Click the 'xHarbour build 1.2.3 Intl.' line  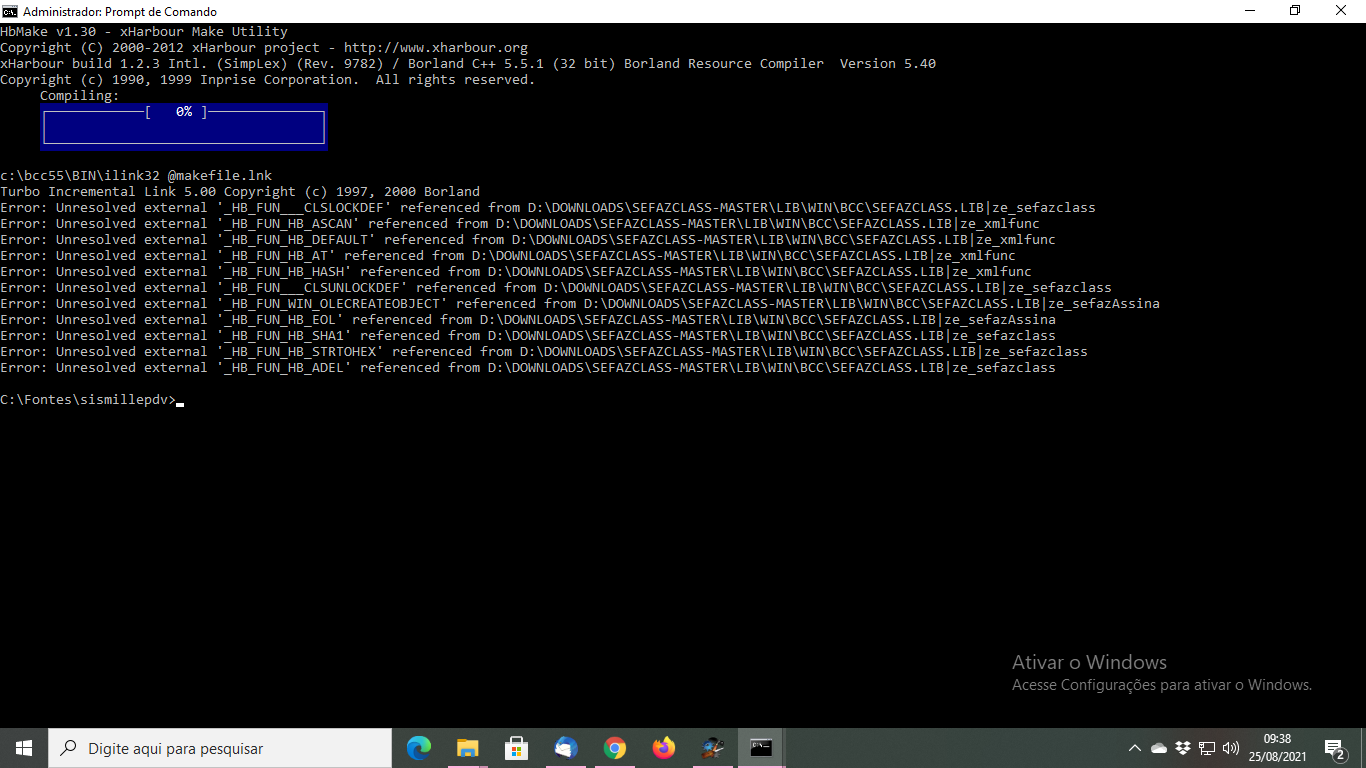[x=468, y=64]
